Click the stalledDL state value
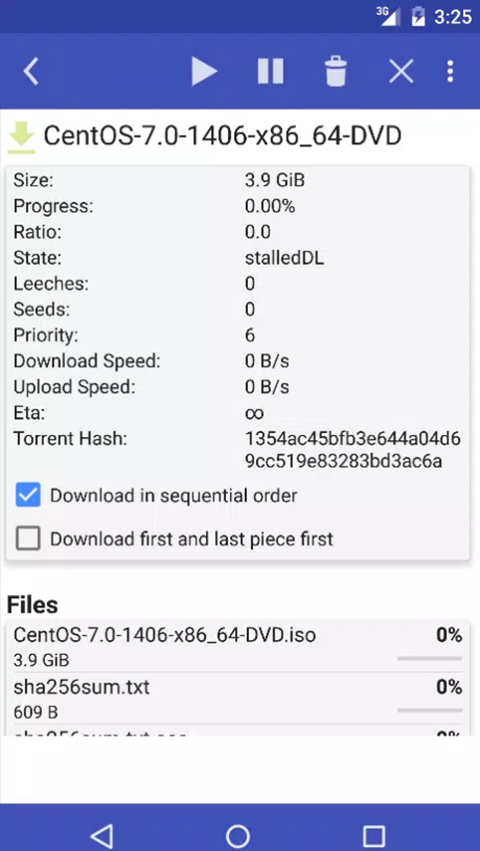Screen dimensions: 480x851 (285, 258)
